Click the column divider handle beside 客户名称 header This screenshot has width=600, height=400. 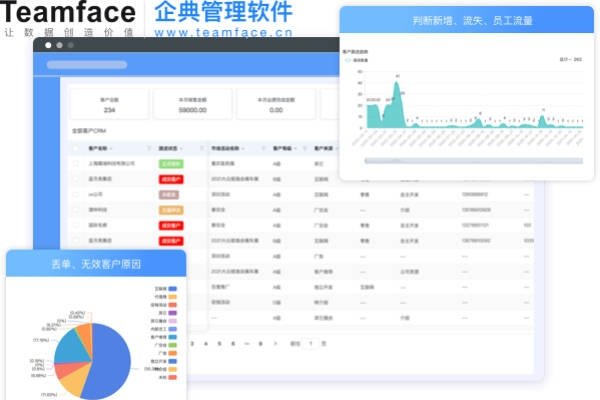149,149
